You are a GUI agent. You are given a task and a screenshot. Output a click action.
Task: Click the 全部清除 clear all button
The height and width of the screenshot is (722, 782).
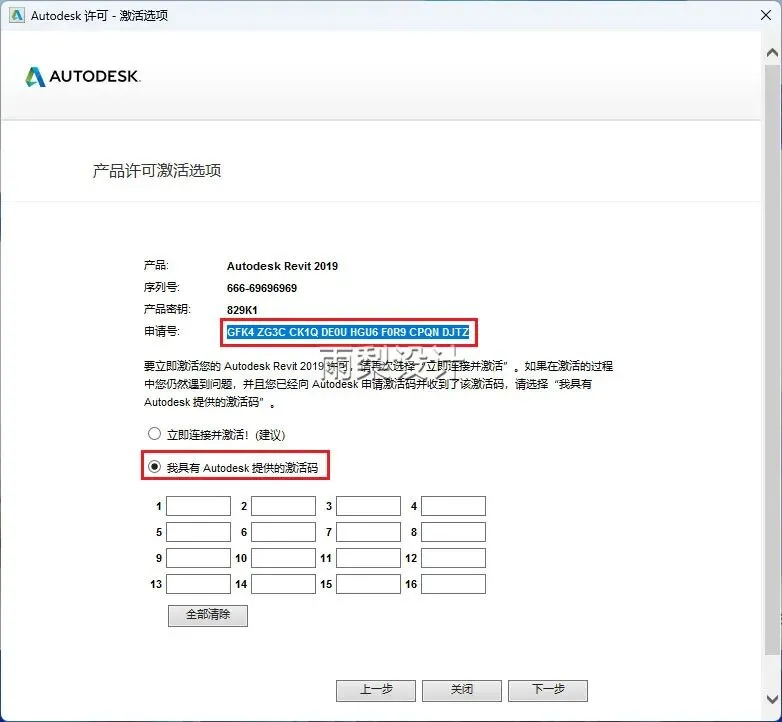(x=208, y=615)
